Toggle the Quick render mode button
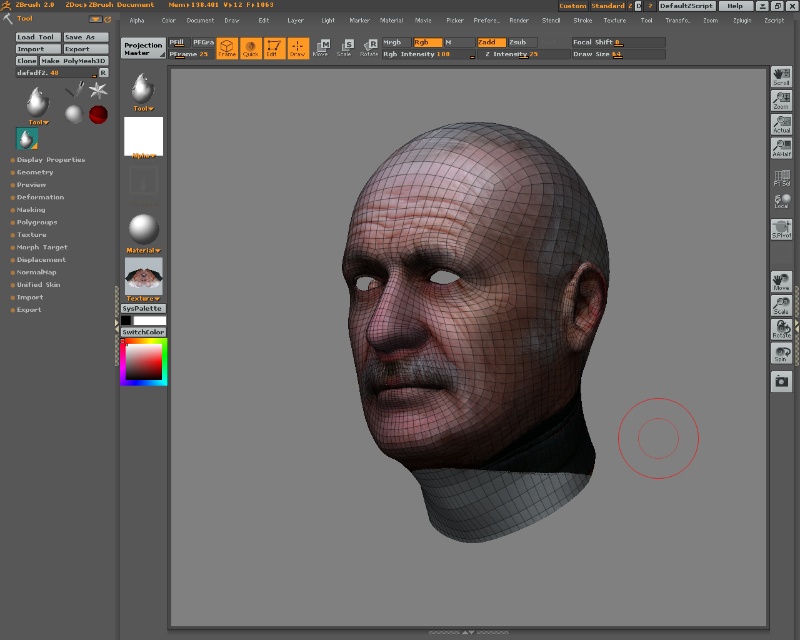 (251, 48)
